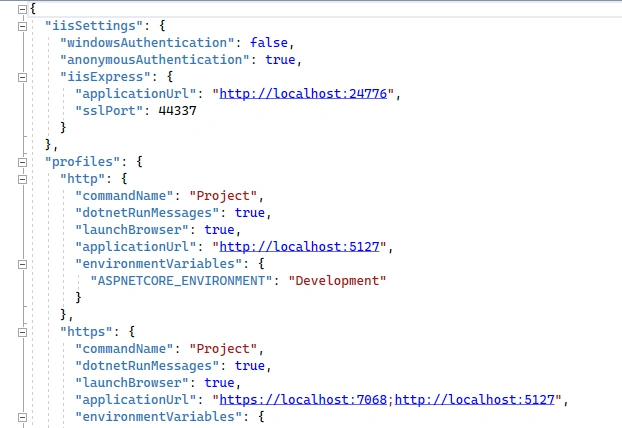Click "commandName" key in https profile
The width and height of the screenshot is (622, 428).
click(x=124, y=349)
